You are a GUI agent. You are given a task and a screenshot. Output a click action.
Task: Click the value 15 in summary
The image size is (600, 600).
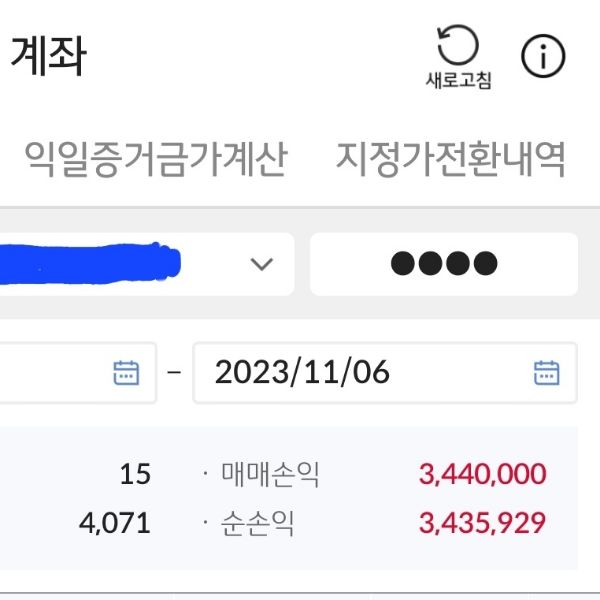135,474
